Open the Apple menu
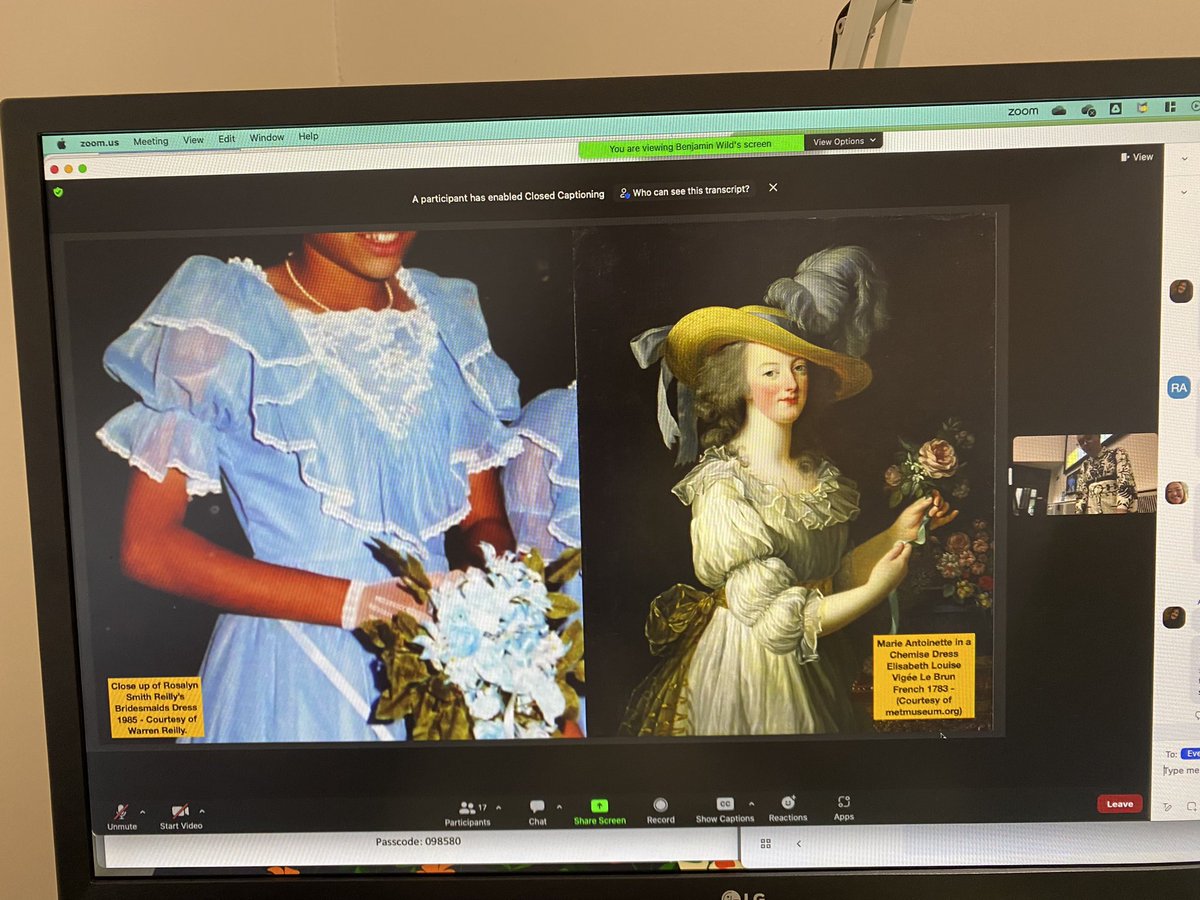The height and width of the screenshot is (900, 1200). [60, 143]
